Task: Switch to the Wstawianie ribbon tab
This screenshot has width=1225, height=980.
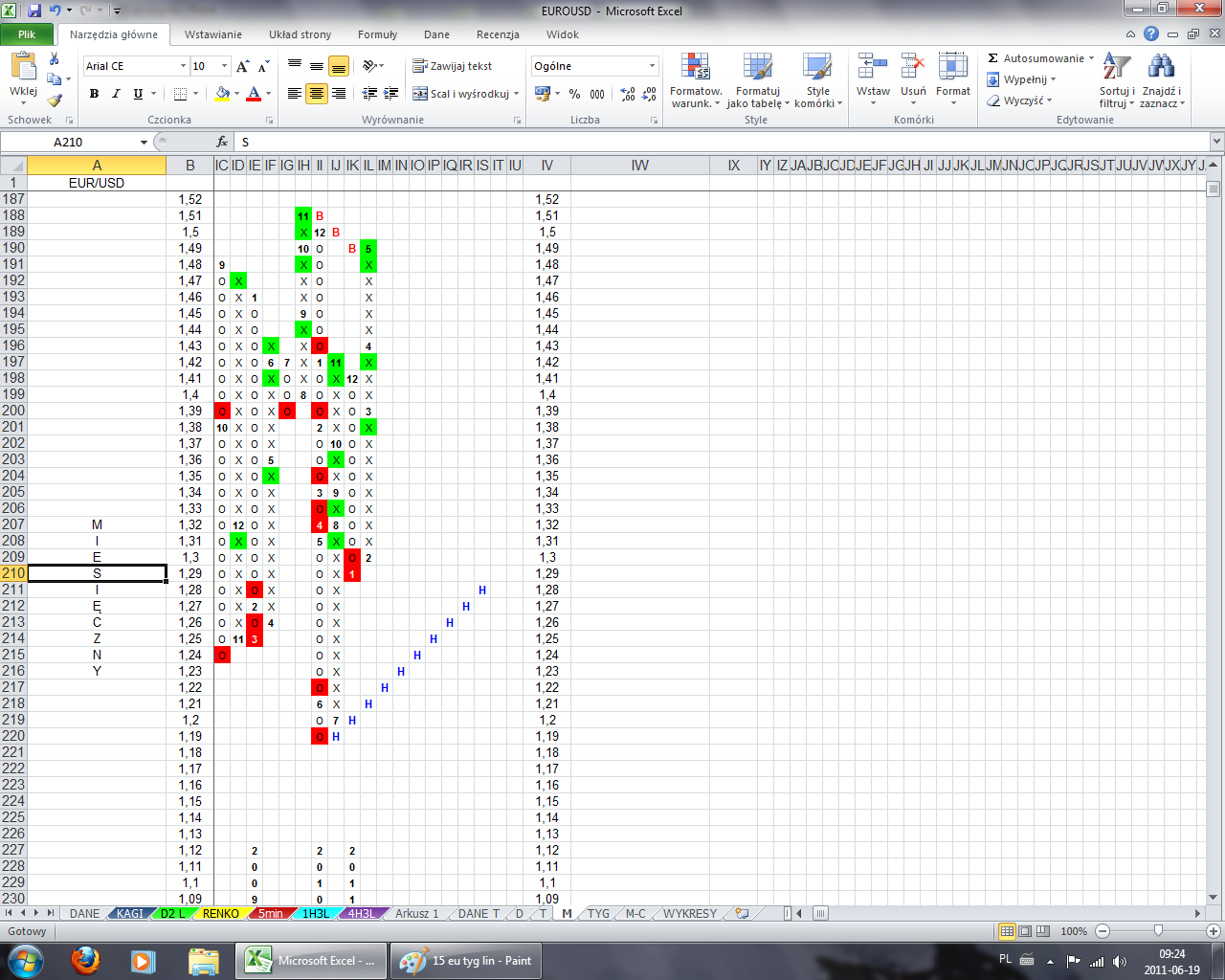Action: click(213, 34)
